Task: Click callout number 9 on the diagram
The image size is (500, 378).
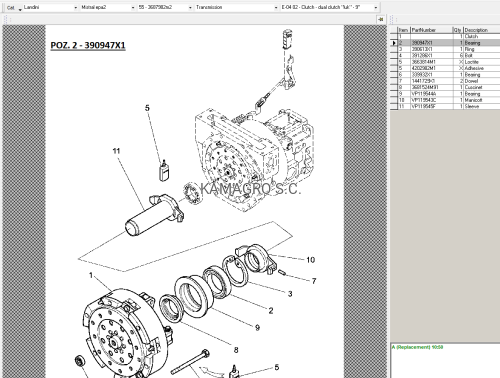Action: tap(257, 328)
